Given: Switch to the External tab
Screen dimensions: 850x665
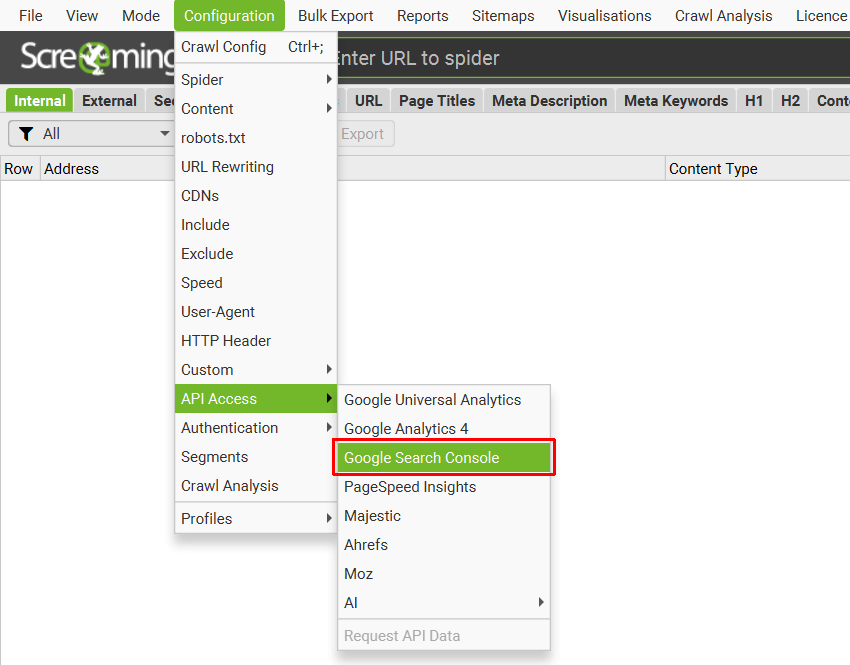Looking at the screenshot, I should [x=109, y=100].
